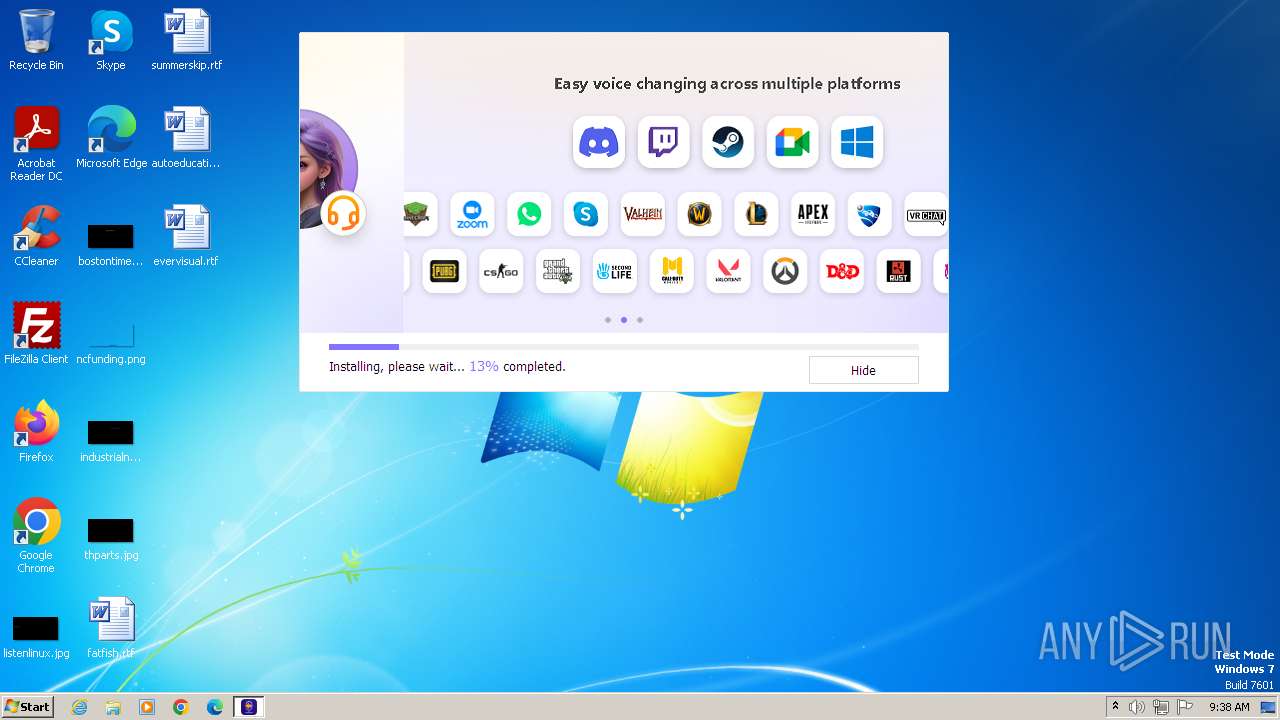Select ncfunding.png desktop file
This screenshot has height=720, width=1280.
[111, 342]
